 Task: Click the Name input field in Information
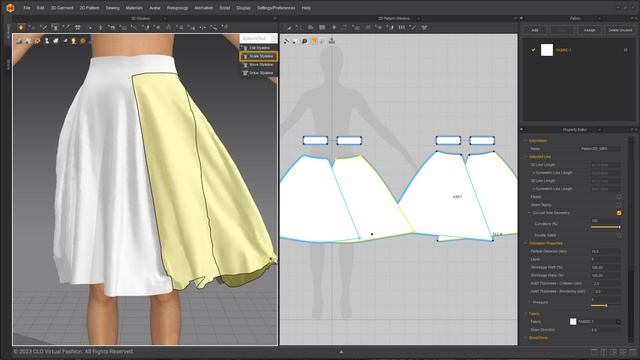coord(599,149)
